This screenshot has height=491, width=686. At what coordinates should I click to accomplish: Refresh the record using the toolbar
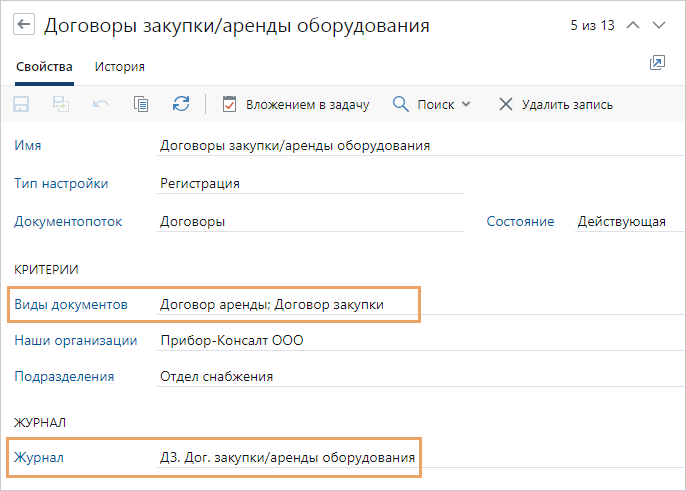[x=181, y=104]
